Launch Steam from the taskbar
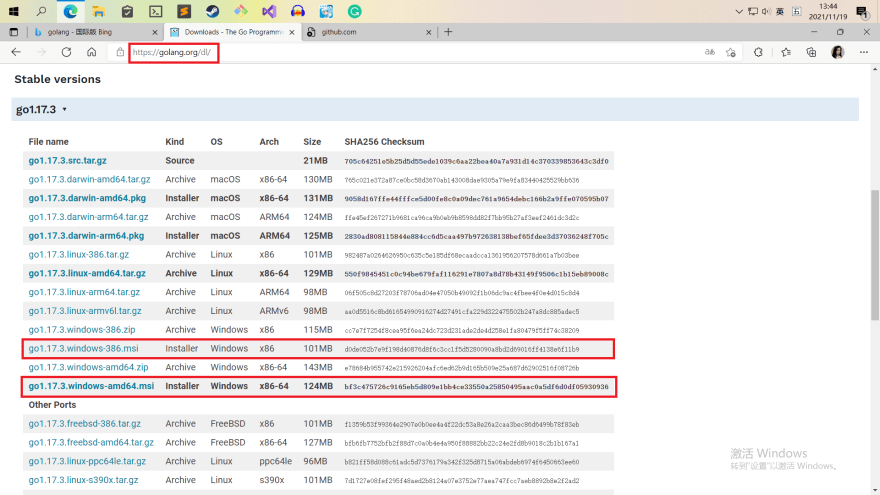The image size is (880, 495). [212, 11]
